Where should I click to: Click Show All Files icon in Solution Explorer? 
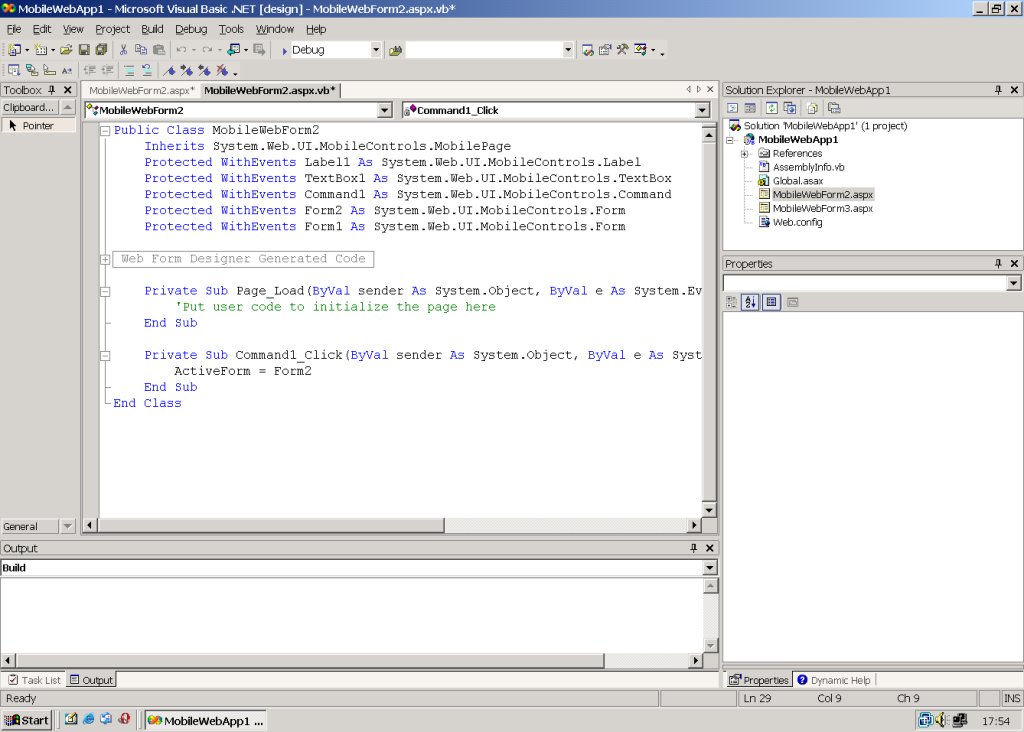pos(812,108)
